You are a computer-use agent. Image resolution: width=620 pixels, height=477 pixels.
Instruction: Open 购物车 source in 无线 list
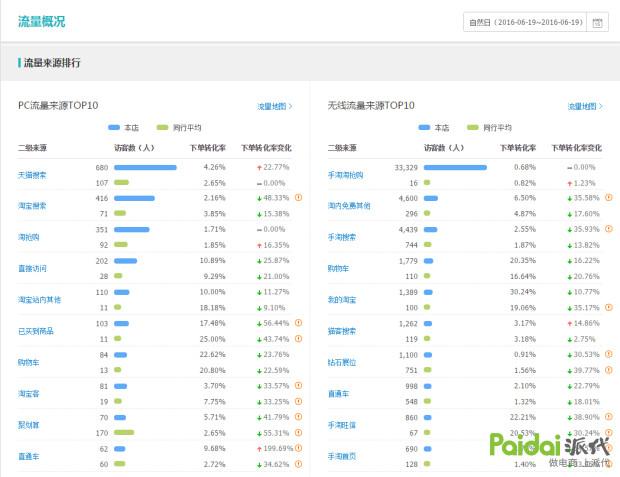(338, 269)
